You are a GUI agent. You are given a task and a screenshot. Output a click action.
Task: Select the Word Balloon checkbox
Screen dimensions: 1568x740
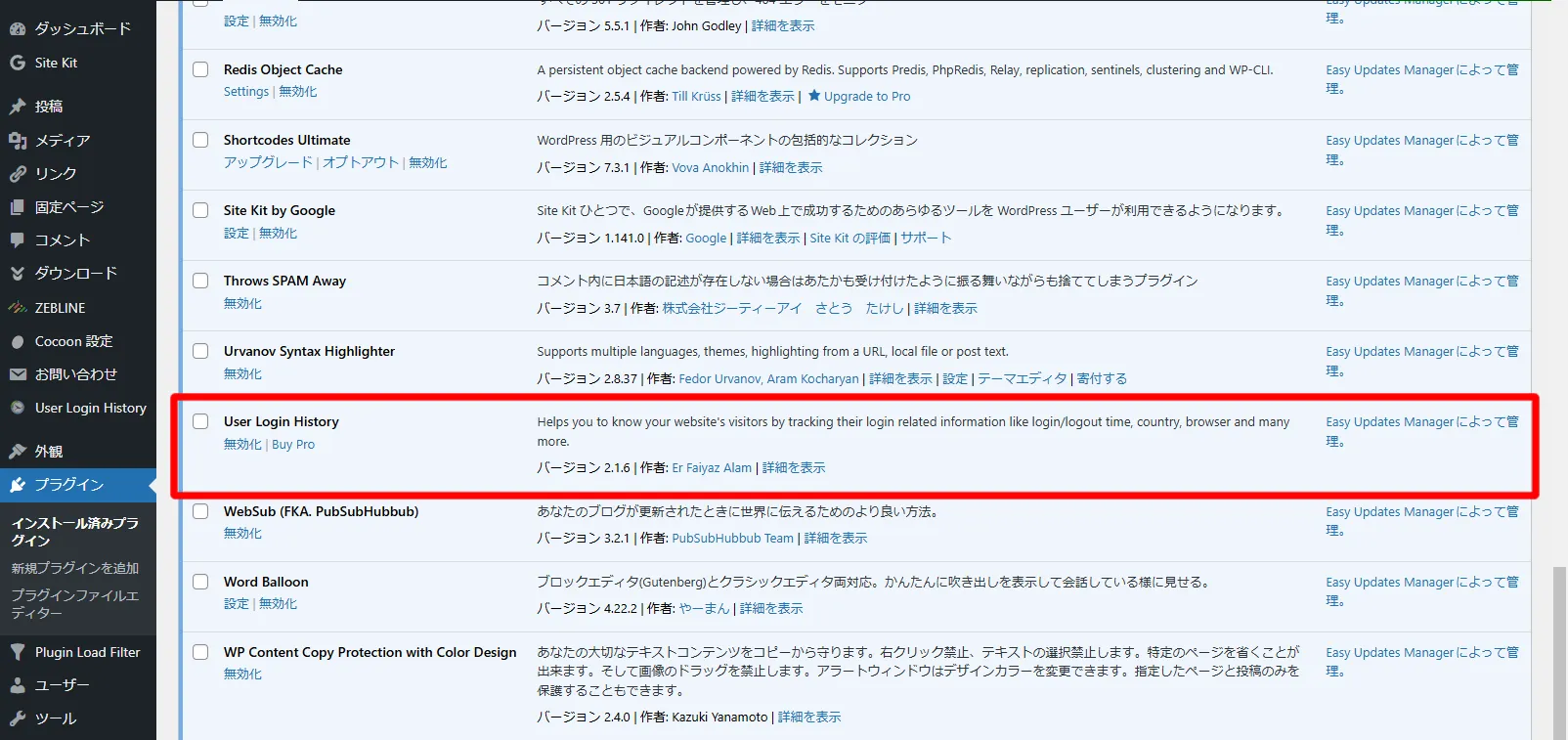[200, 582]
